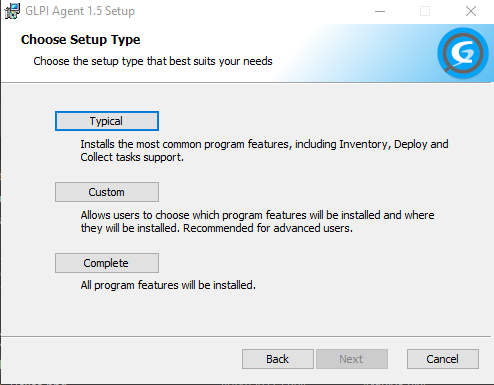The image size is (494, 385).
Task: Choose the Typical setup type
Action: pos(107,121)
